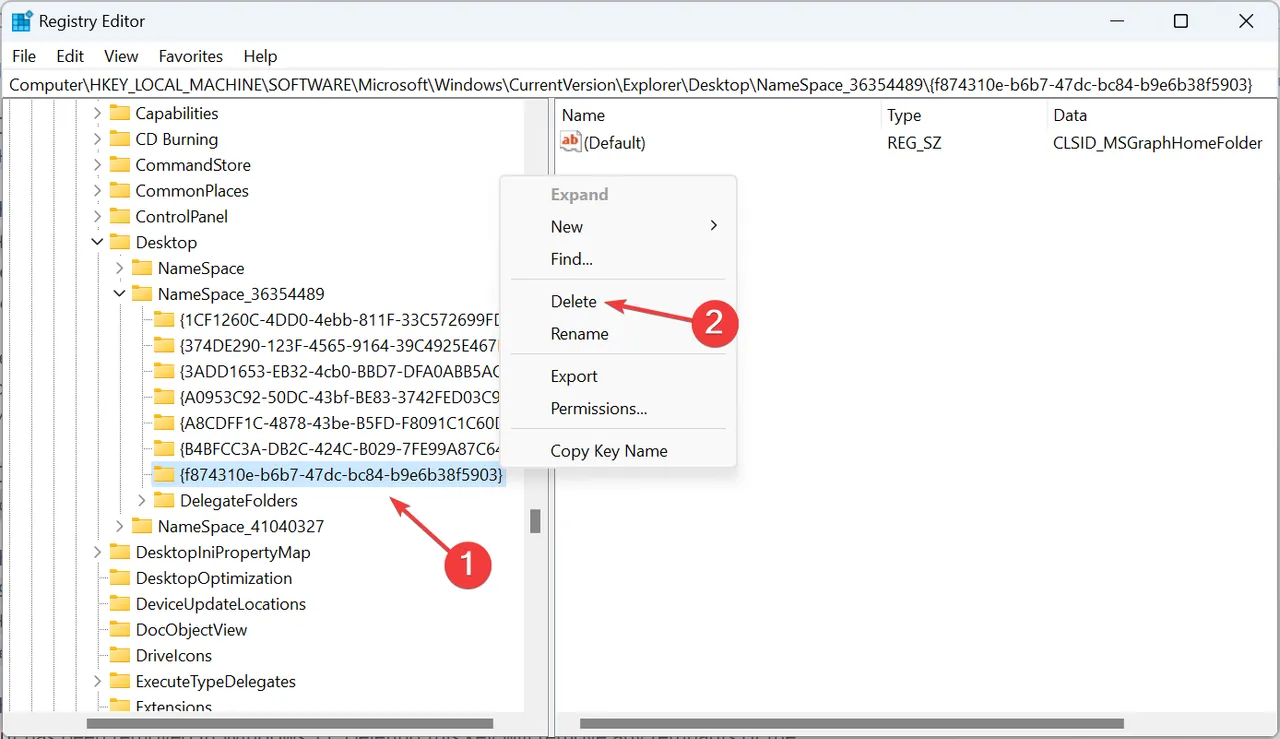Click the {3ADD1653-EB32 key folder icon

pyautogui.click(x=164, y=371)
